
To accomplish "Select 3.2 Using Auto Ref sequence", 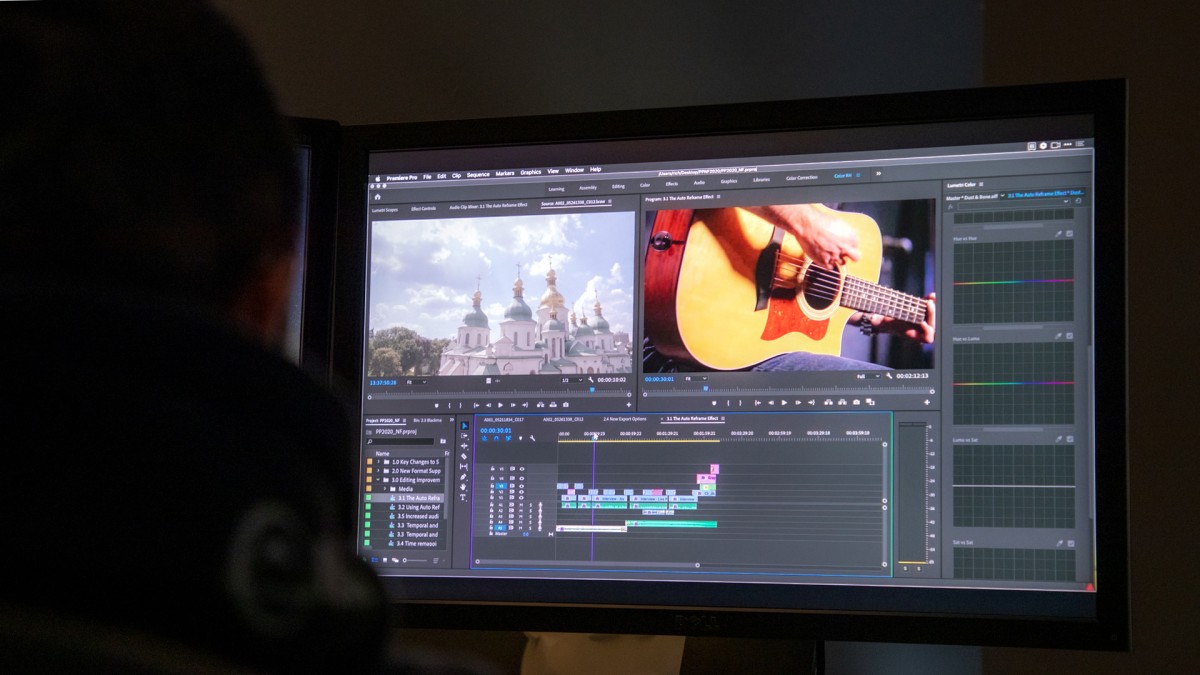I will pos(419,507).
